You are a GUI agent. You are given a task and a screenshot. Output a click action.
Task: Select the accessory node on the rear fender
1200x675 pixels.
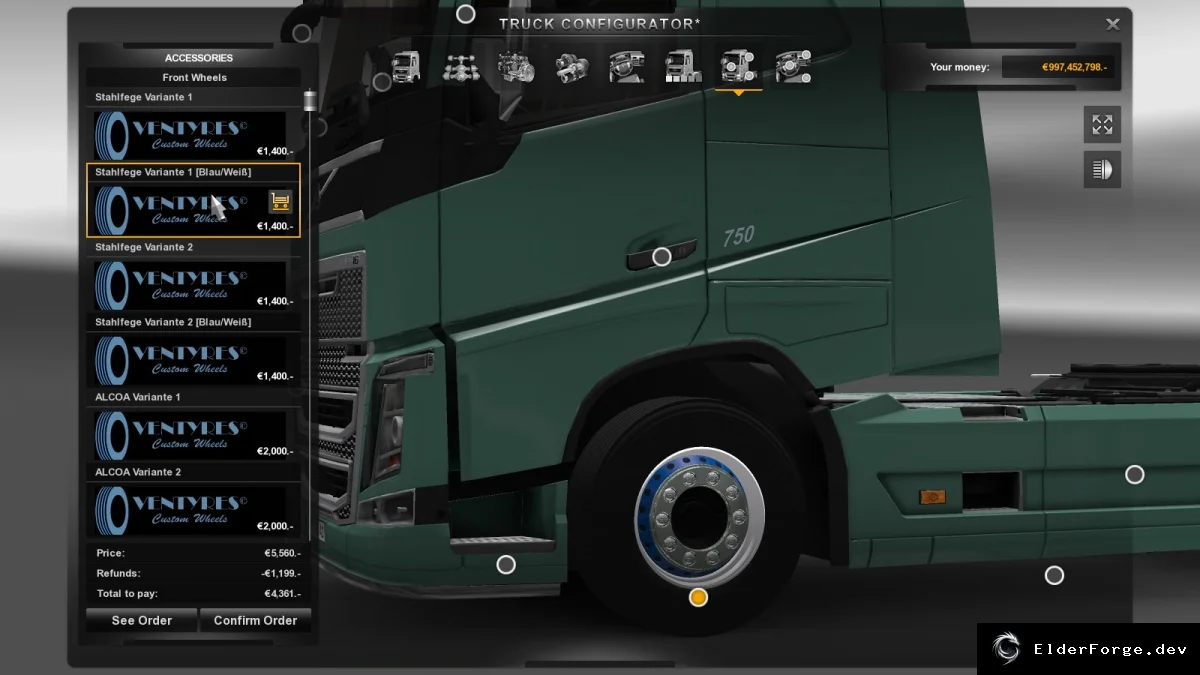1135,475
